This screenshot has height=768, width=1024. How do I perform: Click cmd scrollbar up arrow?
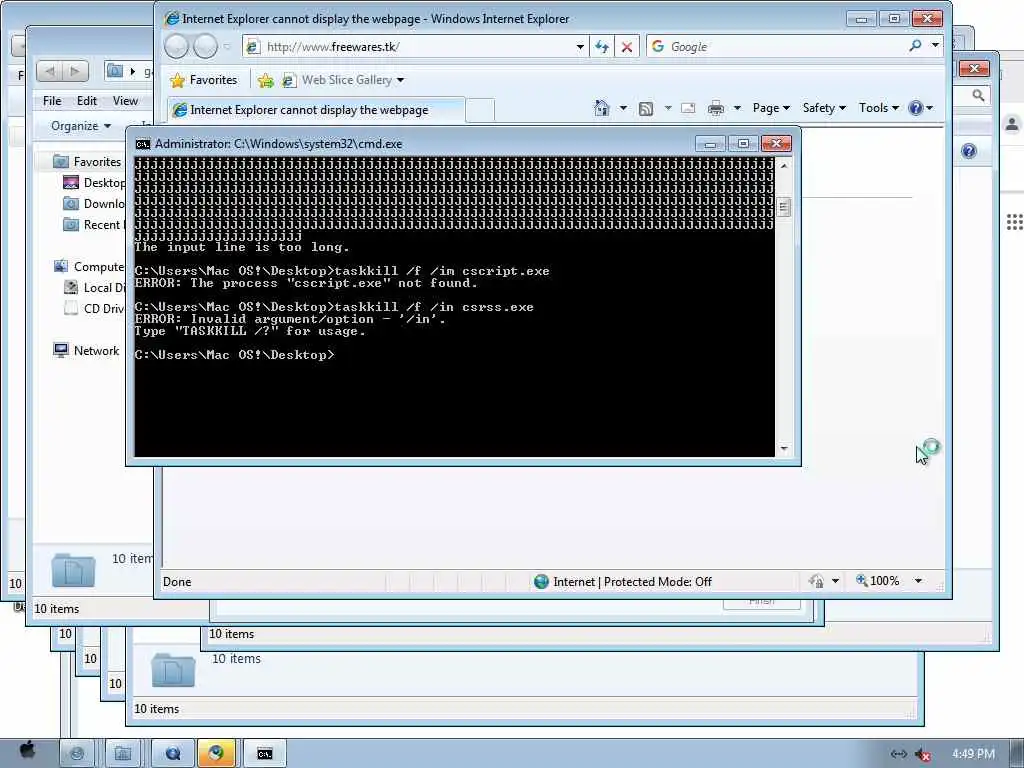click(784, 166)
